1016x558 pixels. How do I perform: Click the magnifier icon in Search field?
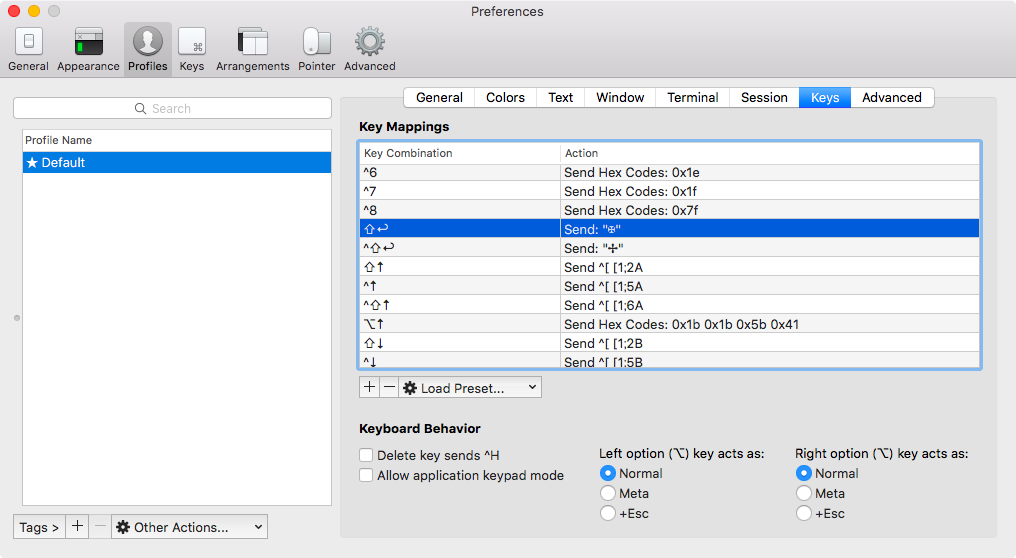(140, 108)
